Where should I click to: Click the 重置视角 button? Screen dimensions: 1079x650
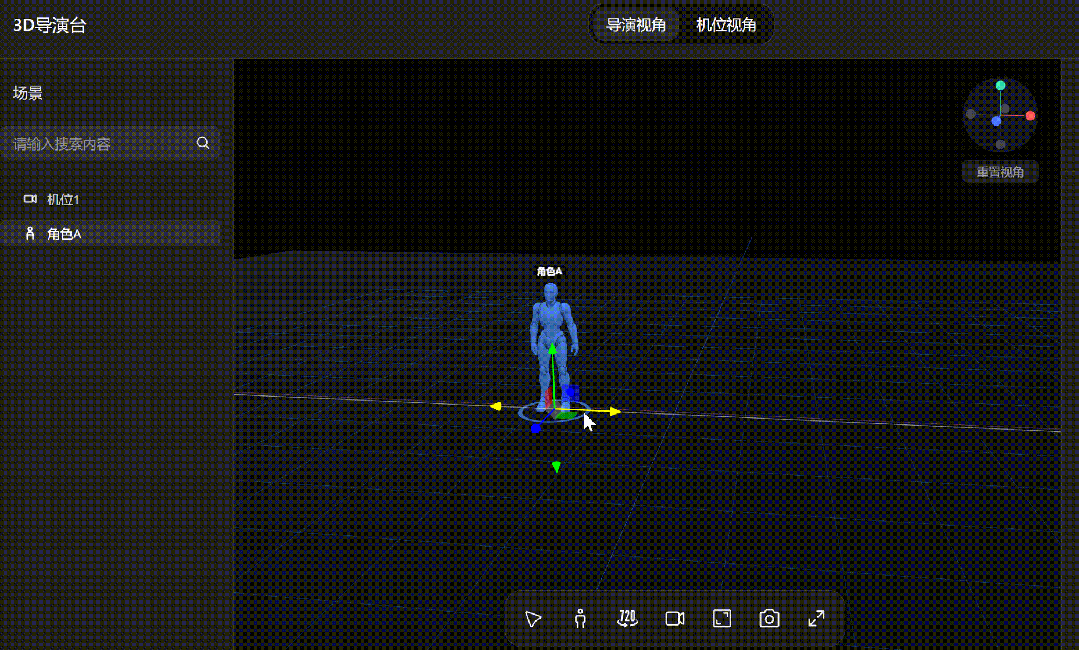click(x=1000, y=172)
